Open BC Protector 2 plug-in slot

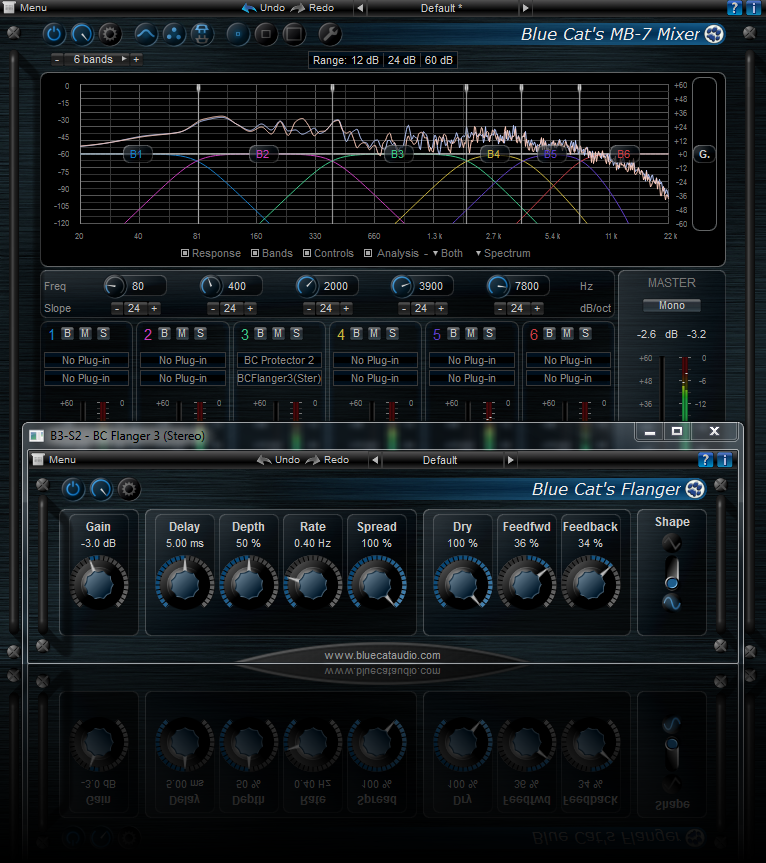[279, 361]
